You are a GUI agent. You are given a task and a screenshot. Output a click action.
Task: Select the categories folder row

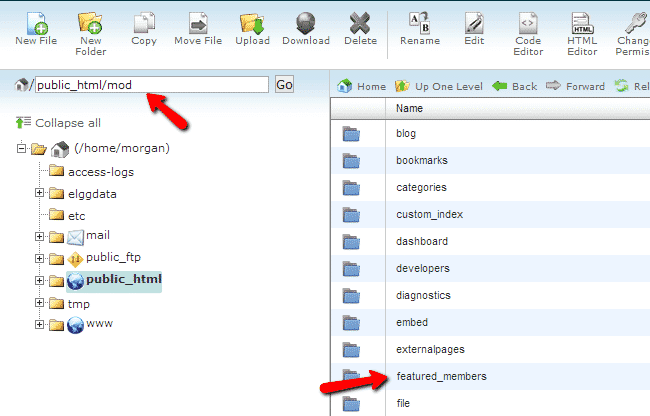coord(490,187)
